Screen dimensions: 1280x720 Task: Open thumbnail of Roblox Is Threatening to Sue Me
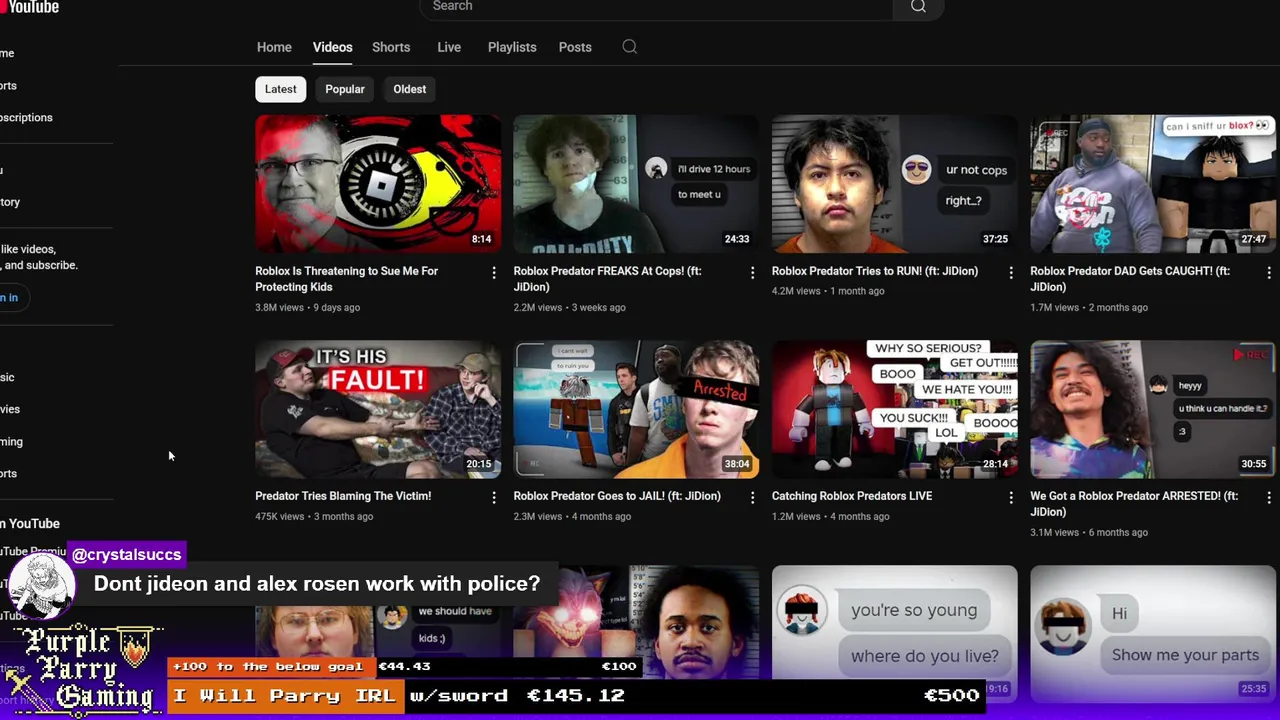[x=378, y=184]
